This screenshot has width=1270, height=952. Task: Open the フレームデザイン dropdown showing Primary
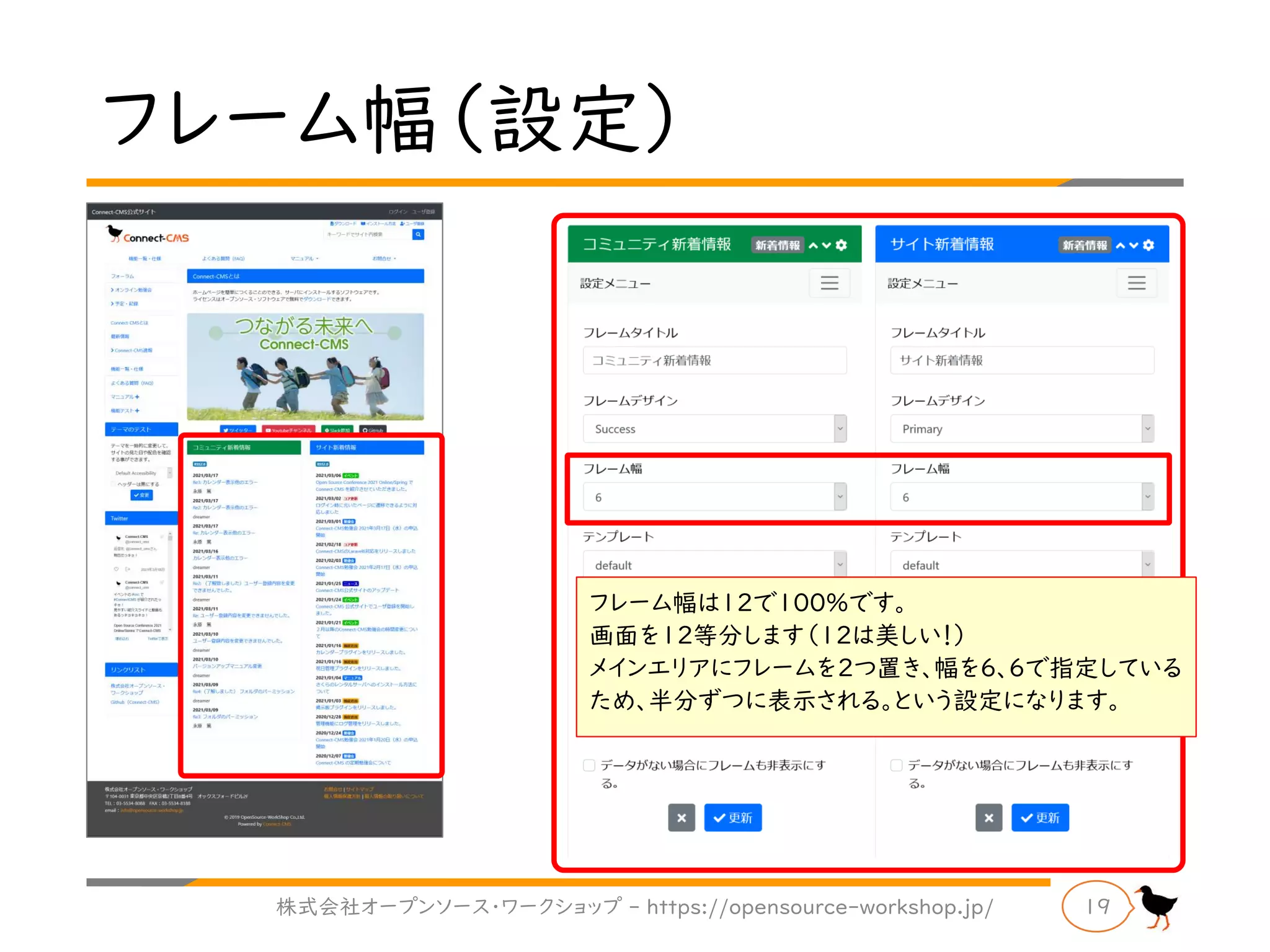click(1022, 429)
